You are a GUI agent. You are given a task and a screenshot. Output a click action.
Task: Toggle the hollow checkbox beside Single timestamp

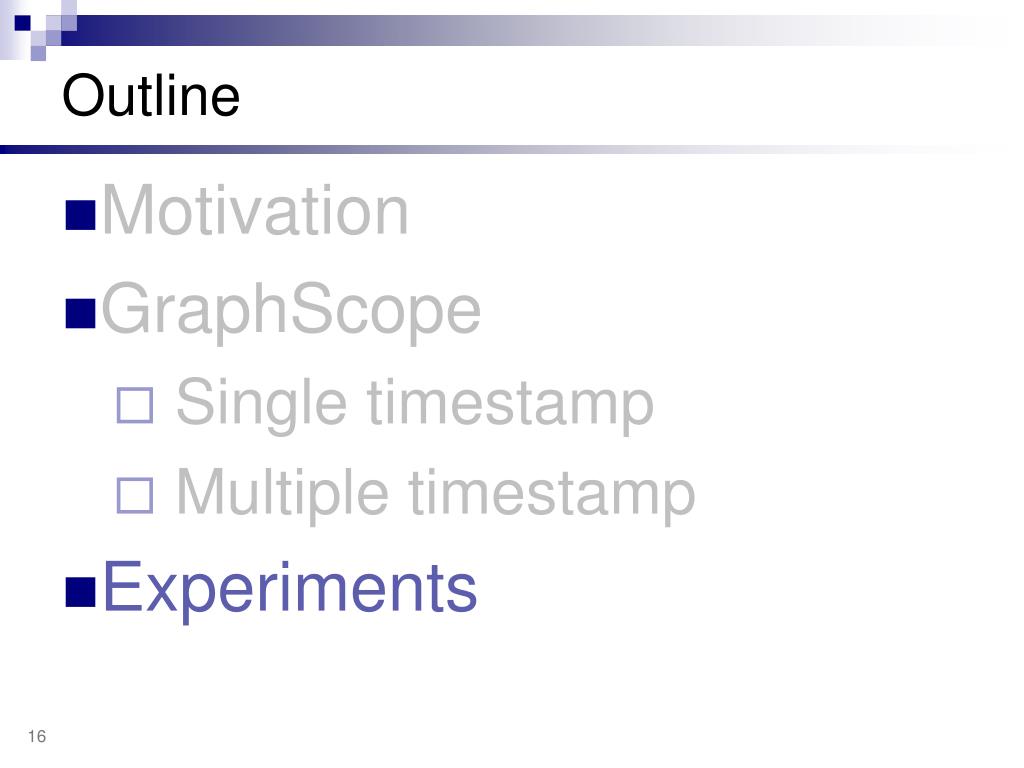point(135,405)
